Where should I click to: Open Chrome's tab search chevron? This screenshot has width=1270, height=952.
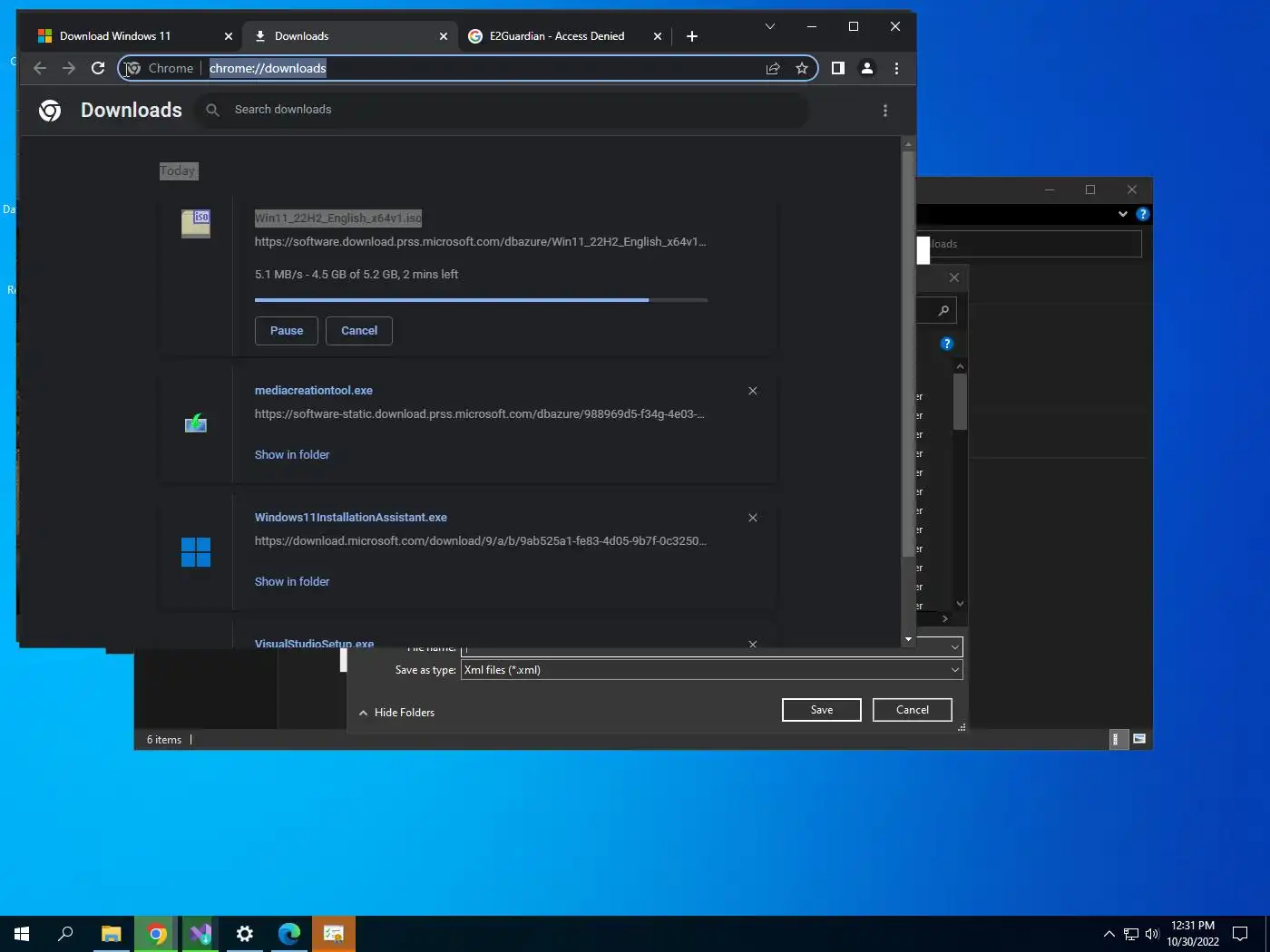coord(770,26)
